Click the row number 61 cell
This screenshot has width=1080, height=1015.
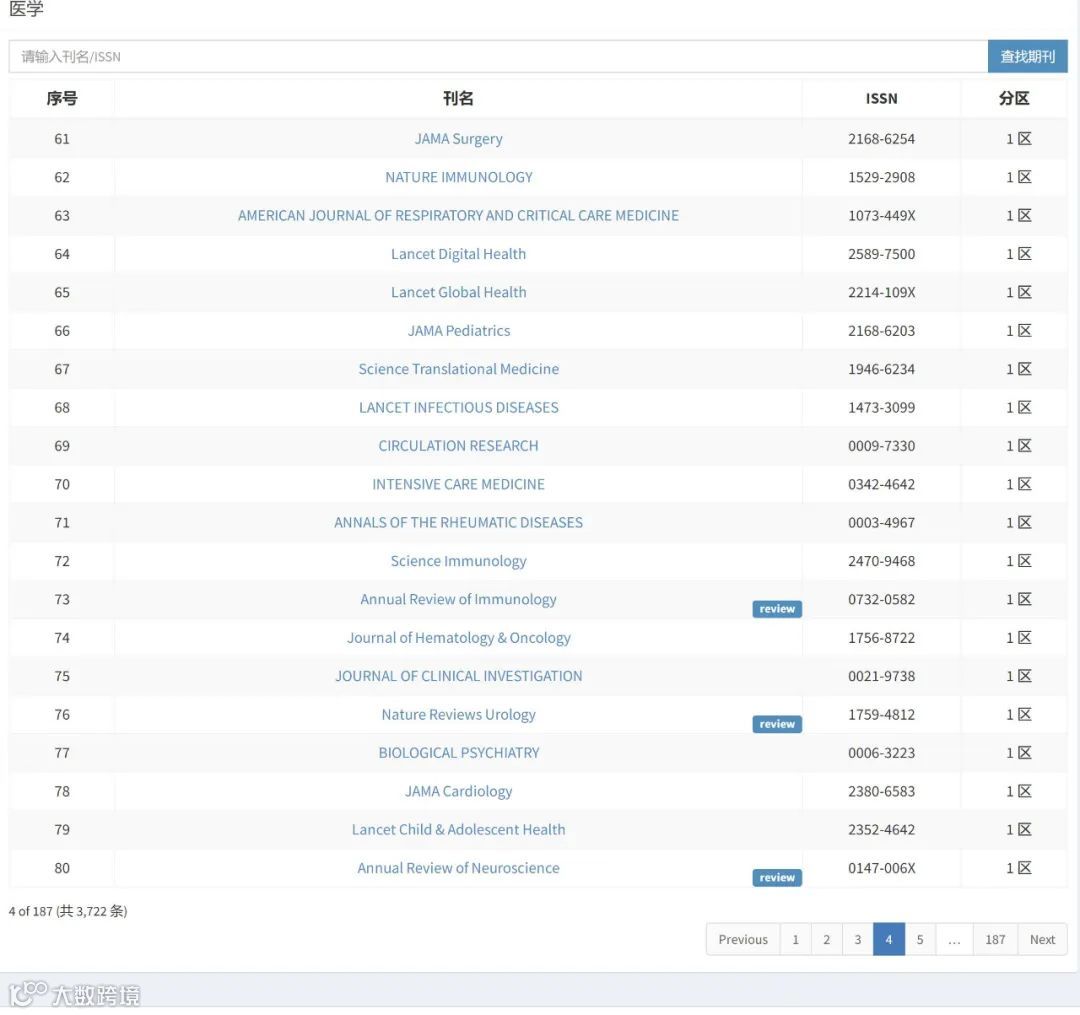62,138
